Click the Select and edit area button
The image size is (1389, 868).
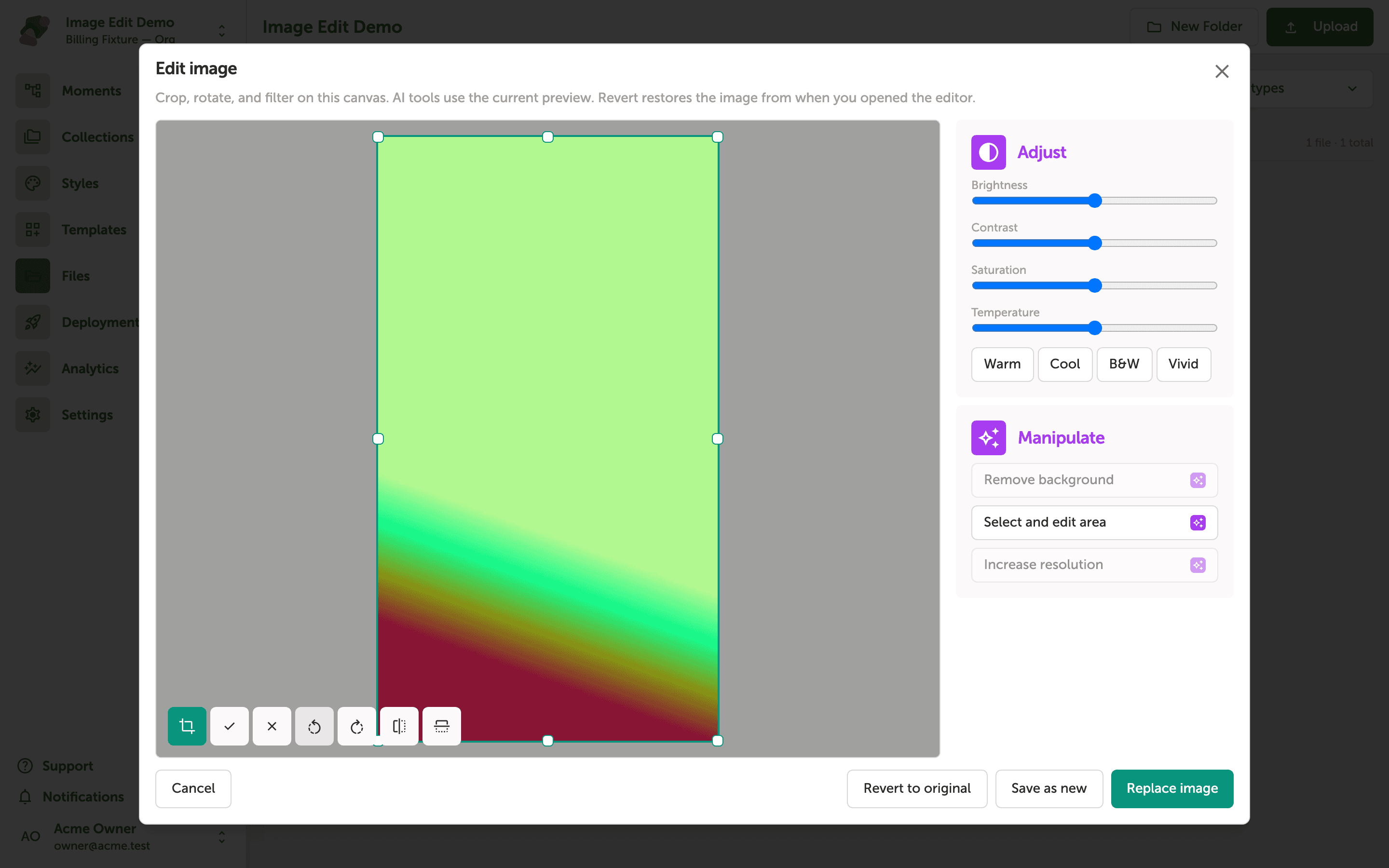[x=1094, y=522]
